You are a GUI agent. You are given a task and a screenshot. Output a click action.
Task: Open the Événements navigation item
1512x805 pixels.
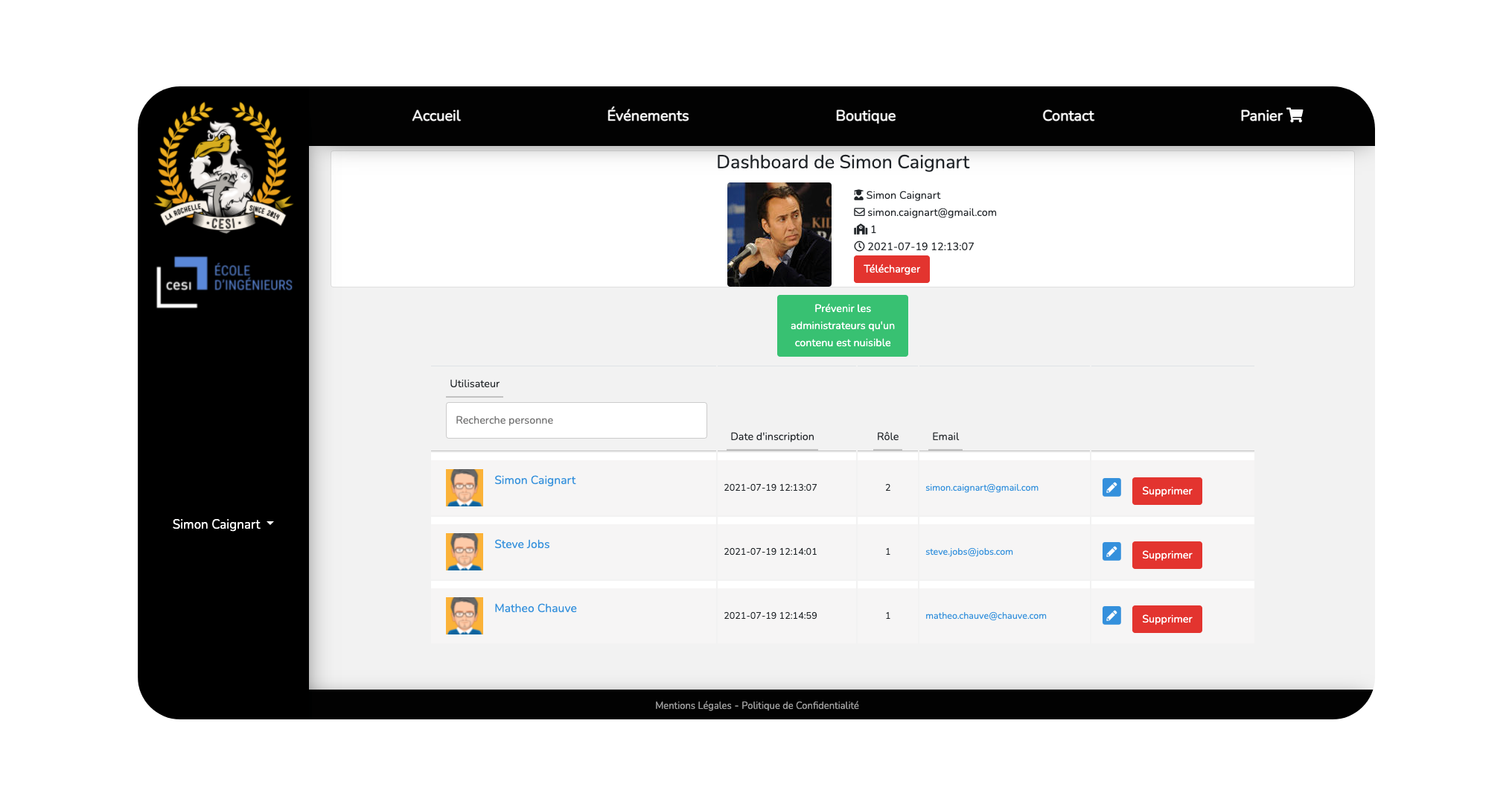pos(647,115)
